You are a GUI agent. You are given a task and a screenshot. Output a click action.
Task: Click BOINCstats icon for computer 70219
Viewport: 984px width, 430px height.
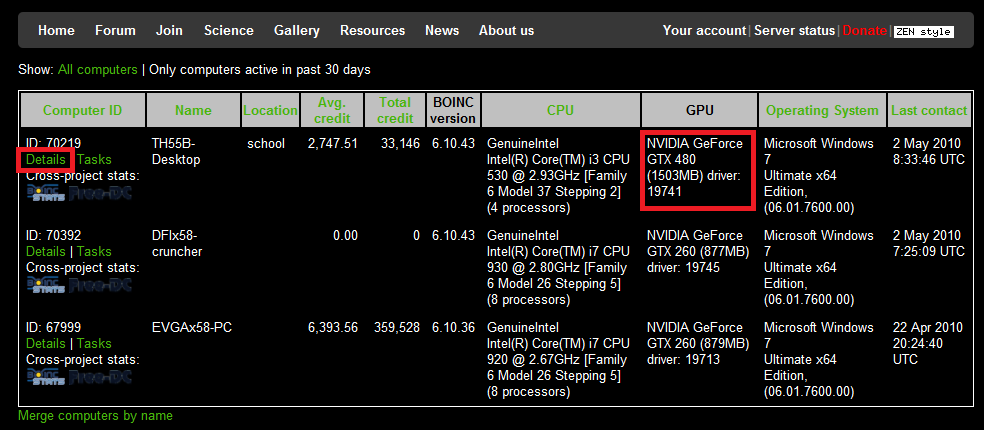46,192
